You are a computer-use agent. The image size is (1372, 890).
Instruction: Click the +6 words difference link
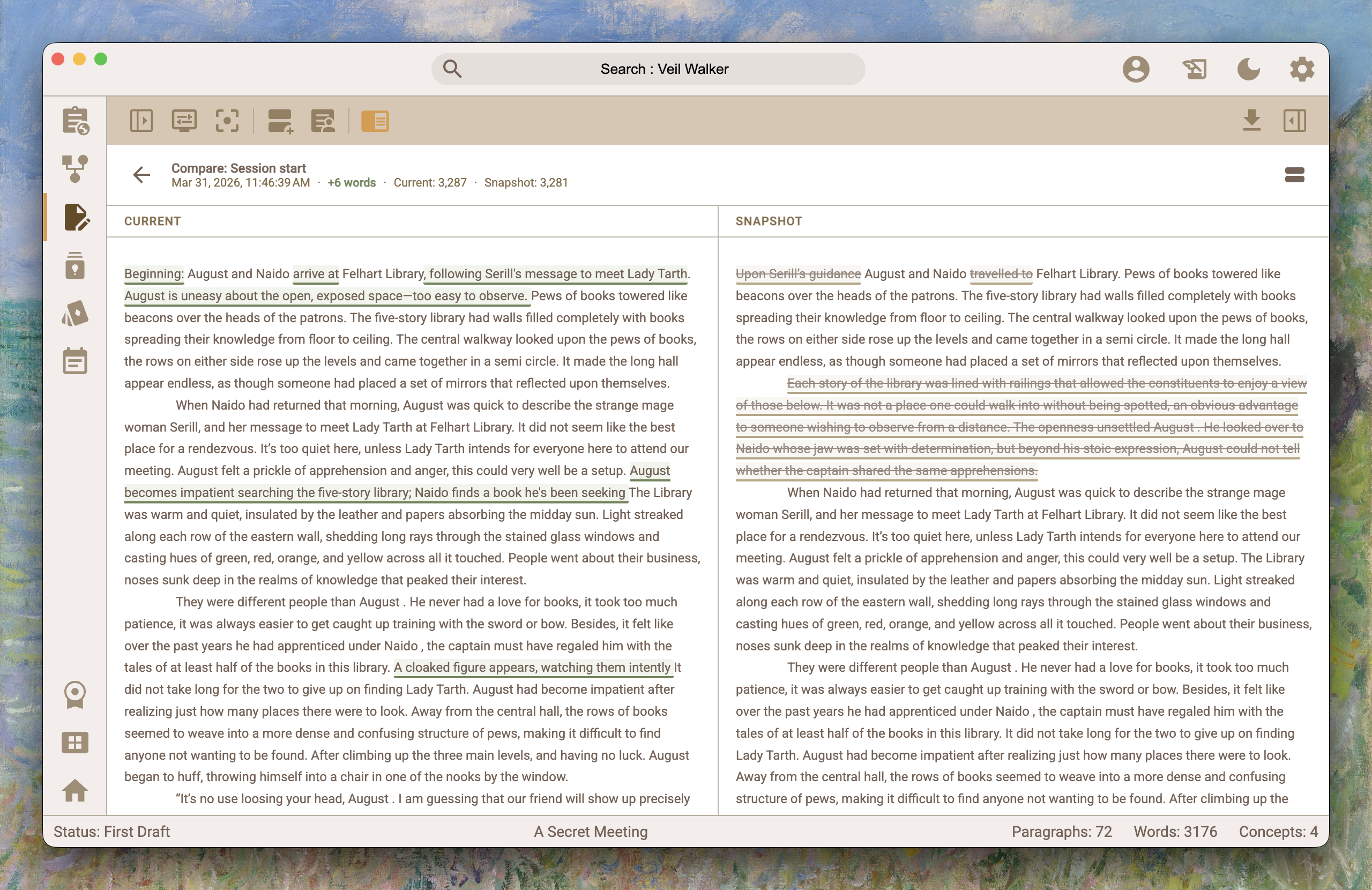[x=351, y=182]
